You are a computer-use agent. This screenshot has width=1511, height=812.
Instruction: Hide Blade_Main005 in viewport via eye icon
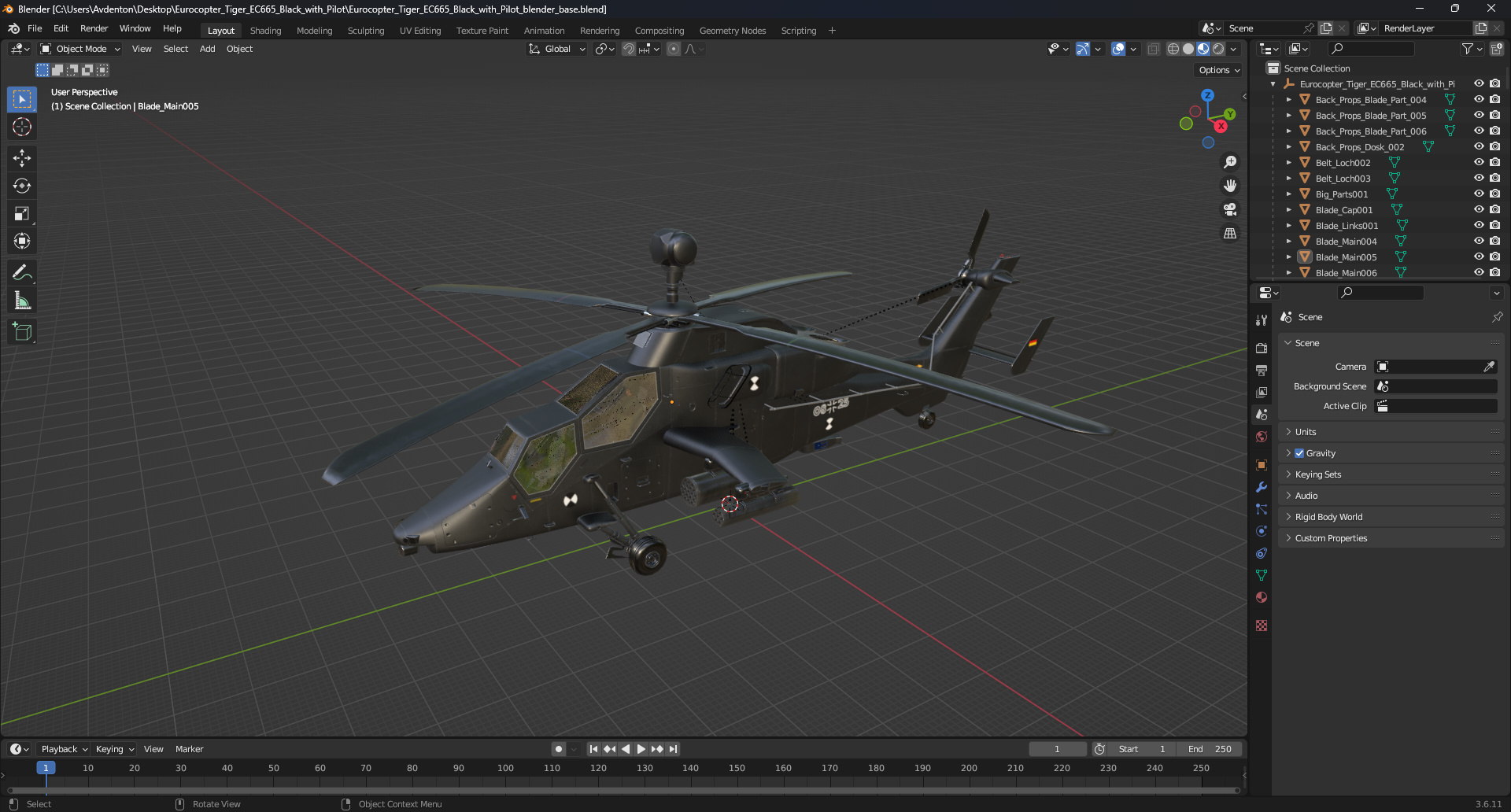1479,257
